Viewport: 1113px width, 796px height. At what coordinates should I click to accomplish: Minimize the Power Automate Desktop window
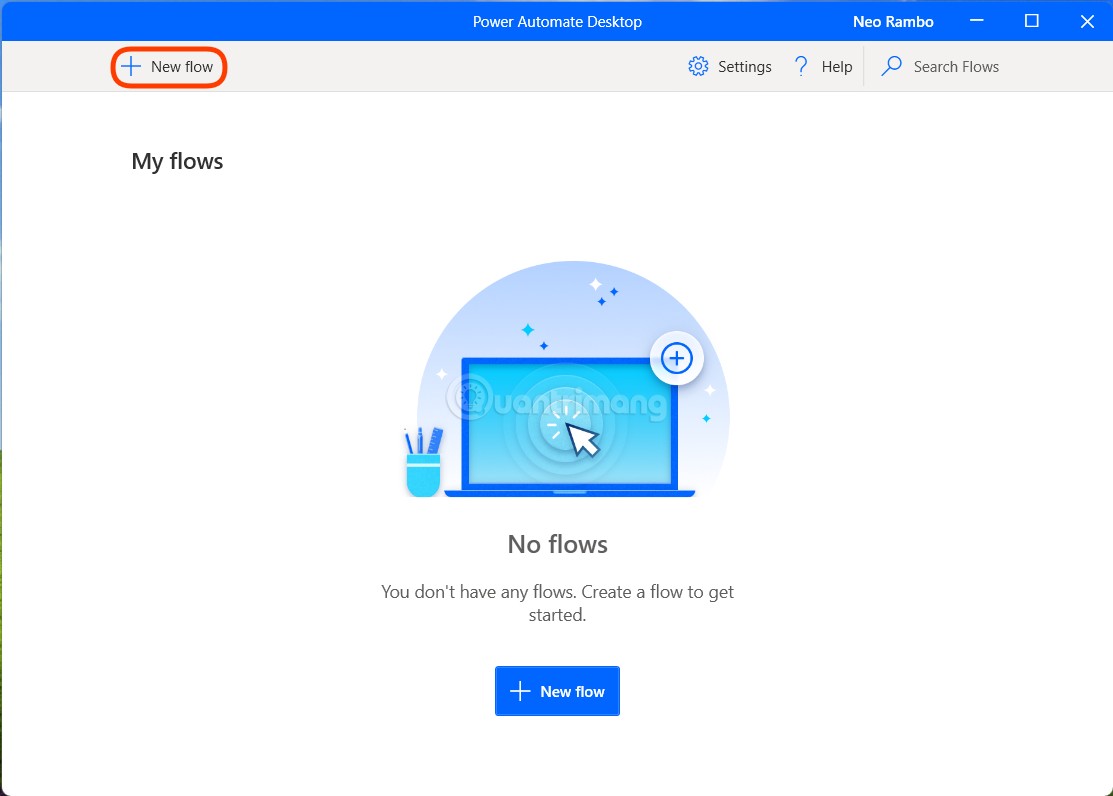(977, 21)
